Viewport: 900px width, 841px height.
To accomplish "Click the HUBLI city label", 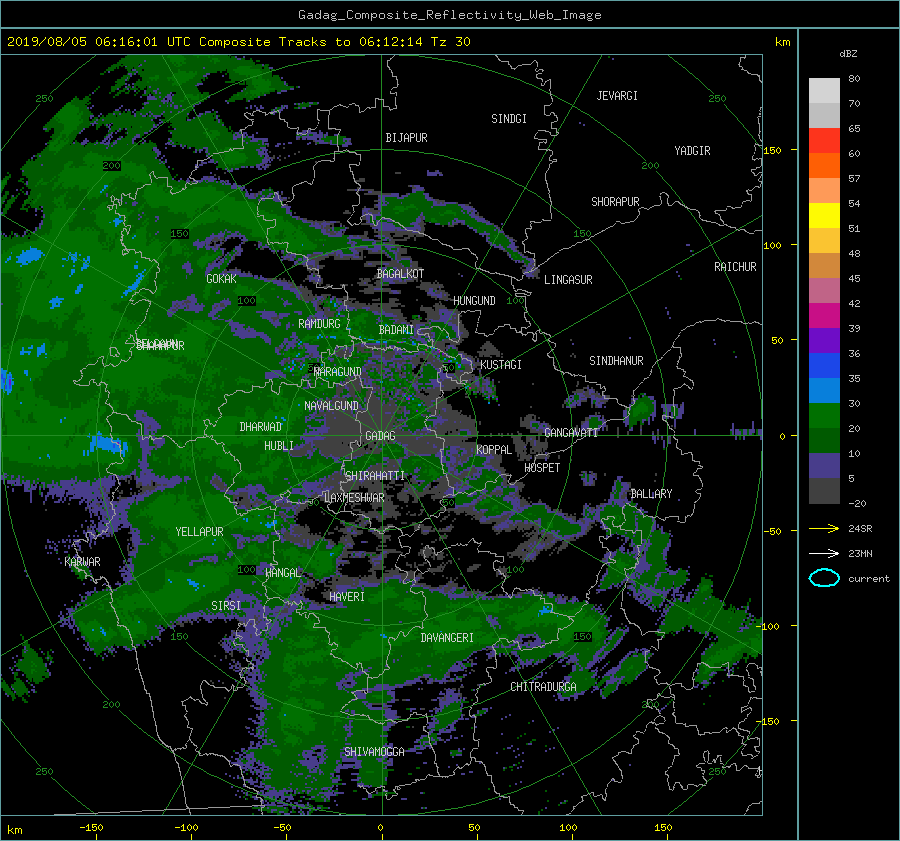I will 279,446.
